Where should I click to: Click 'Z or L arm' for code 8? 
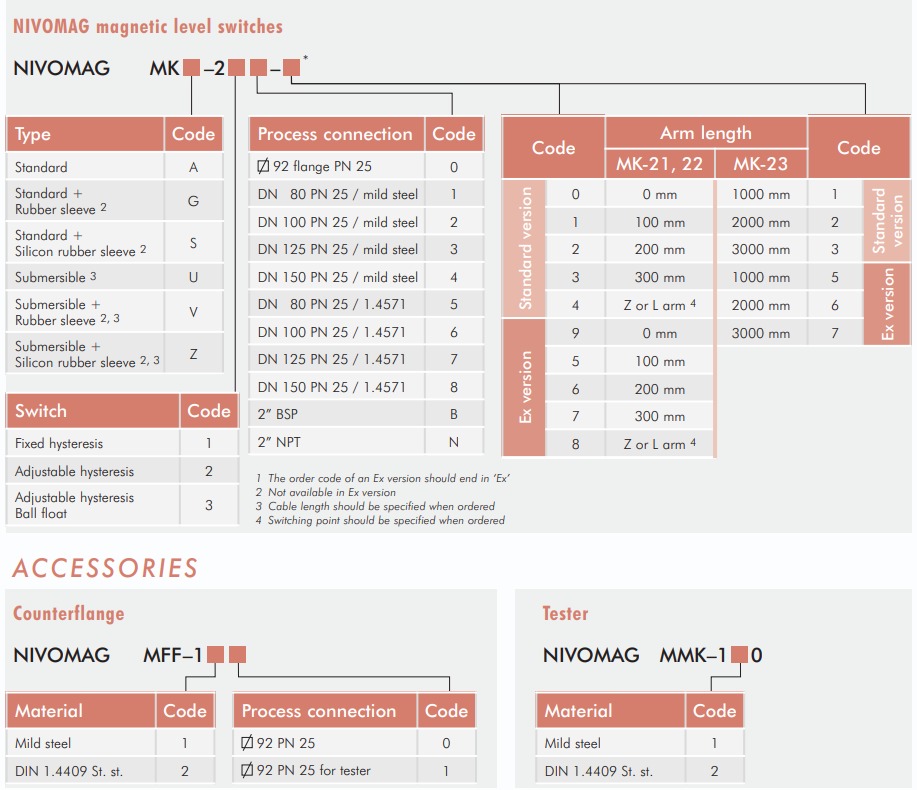[660, 444]
